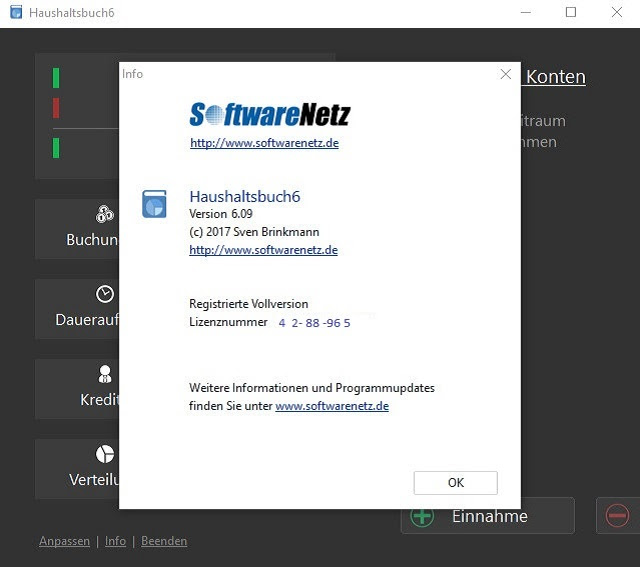Click the Lizenznummer value
This screenshot has height=567, width=640.
[314, 323]
